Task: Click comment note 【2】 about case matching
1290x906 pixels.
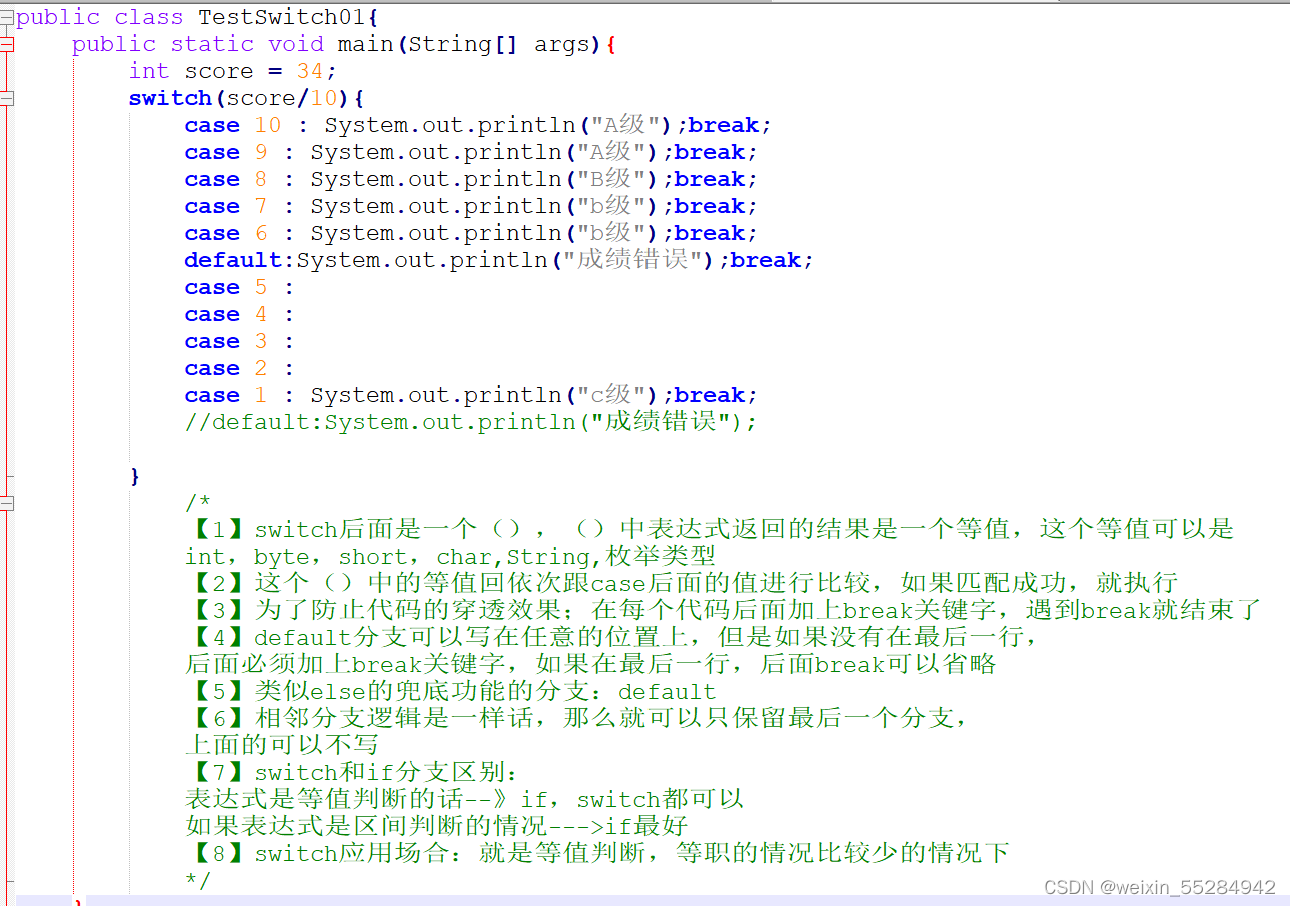Action: pyautogui.click(x=682, y=583)
